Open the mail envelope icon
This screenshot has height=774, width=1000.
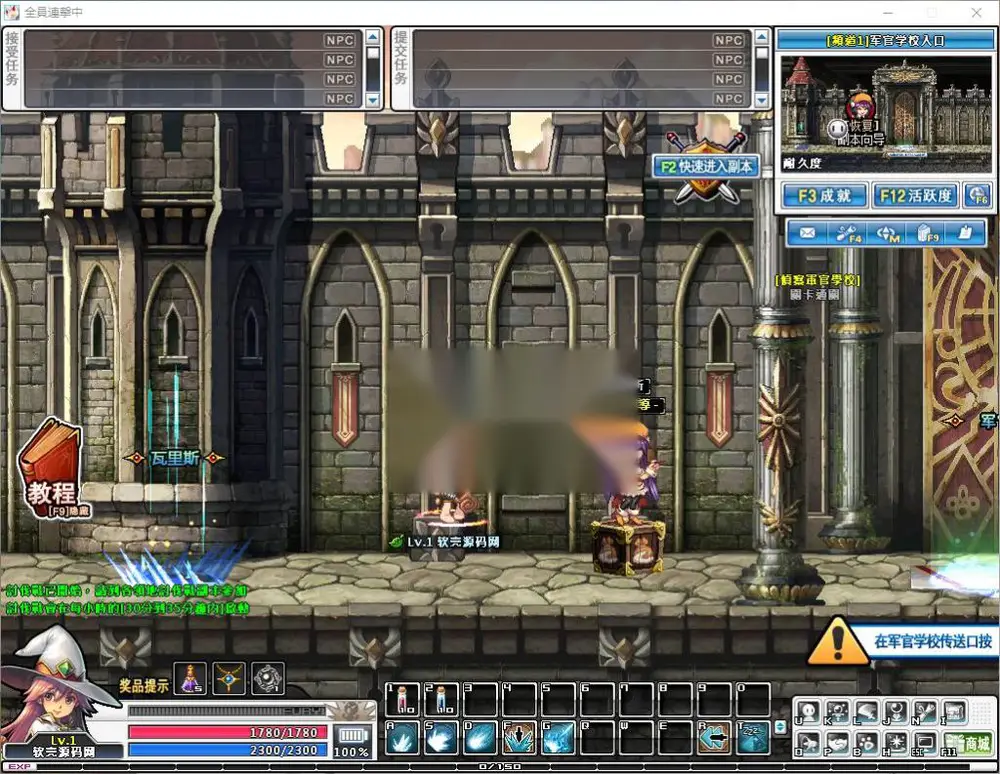point(807,233)
